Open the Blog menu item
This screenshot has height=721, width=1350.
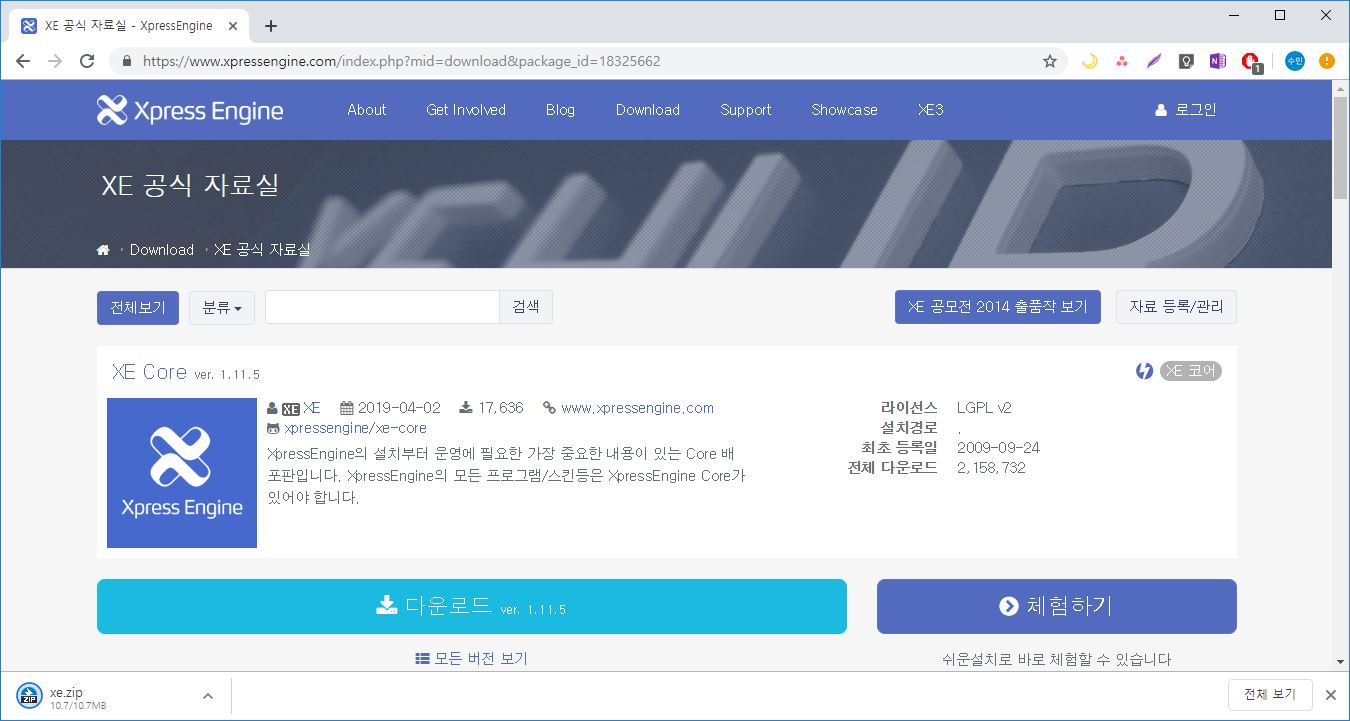pos(560,110)
